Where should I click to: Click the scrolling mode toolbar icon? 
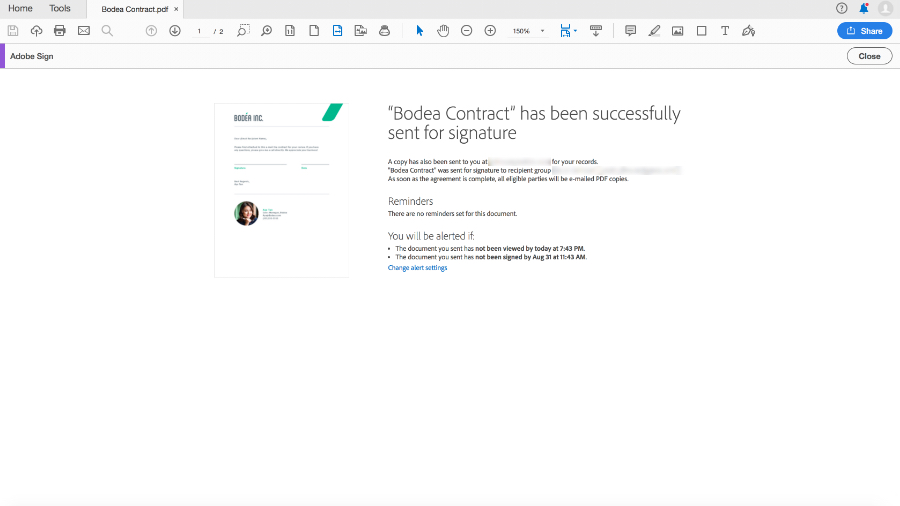pos(596,31)
